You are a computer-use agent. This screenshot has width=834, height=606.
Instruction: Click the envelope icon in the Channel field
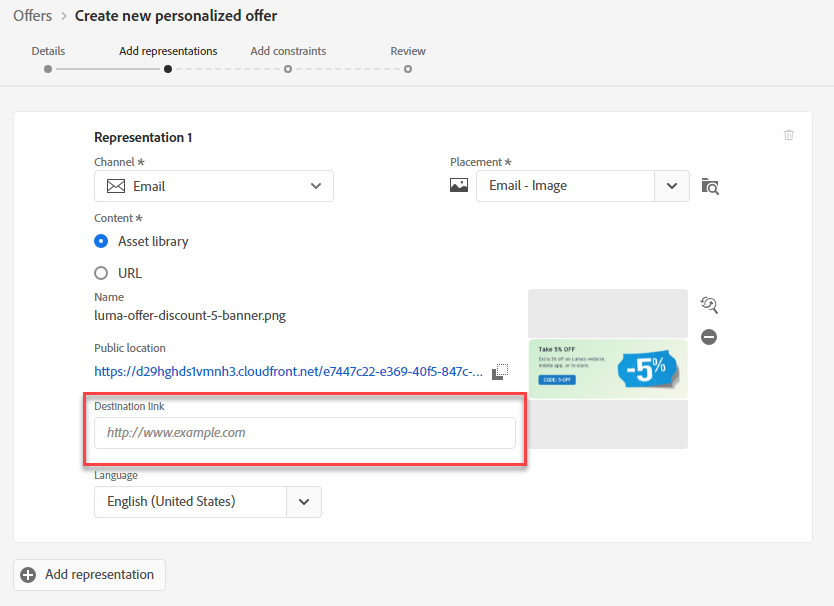pyautogui.click(x=116, y=186)
